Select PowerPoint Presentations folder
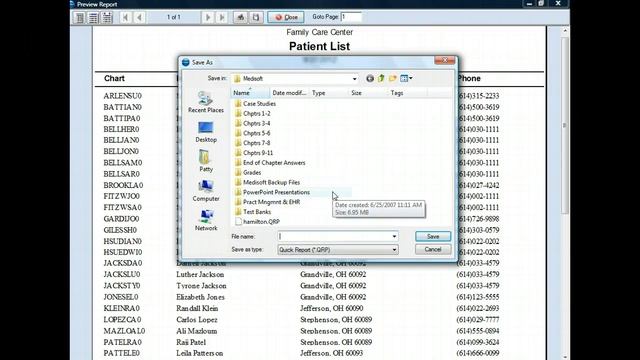 pyautogui.click(x=272, y=192)
